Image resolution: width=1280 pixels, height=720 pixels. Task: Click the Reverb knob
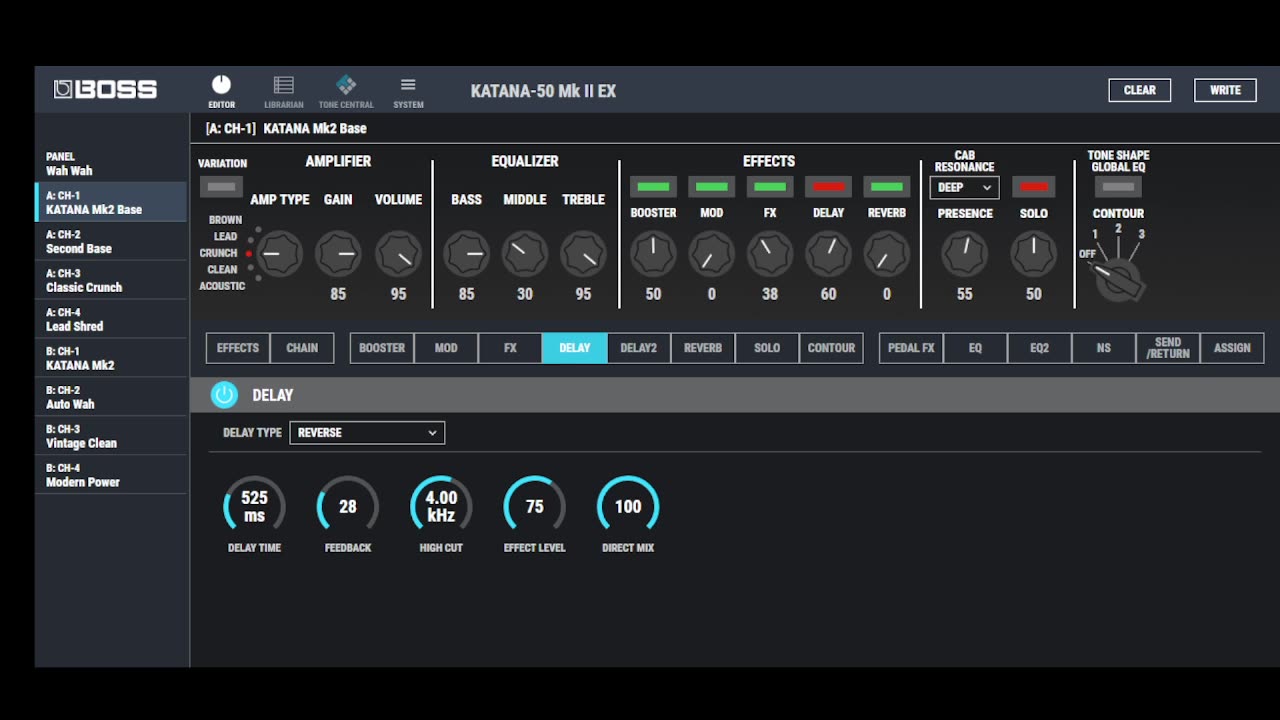886,254
